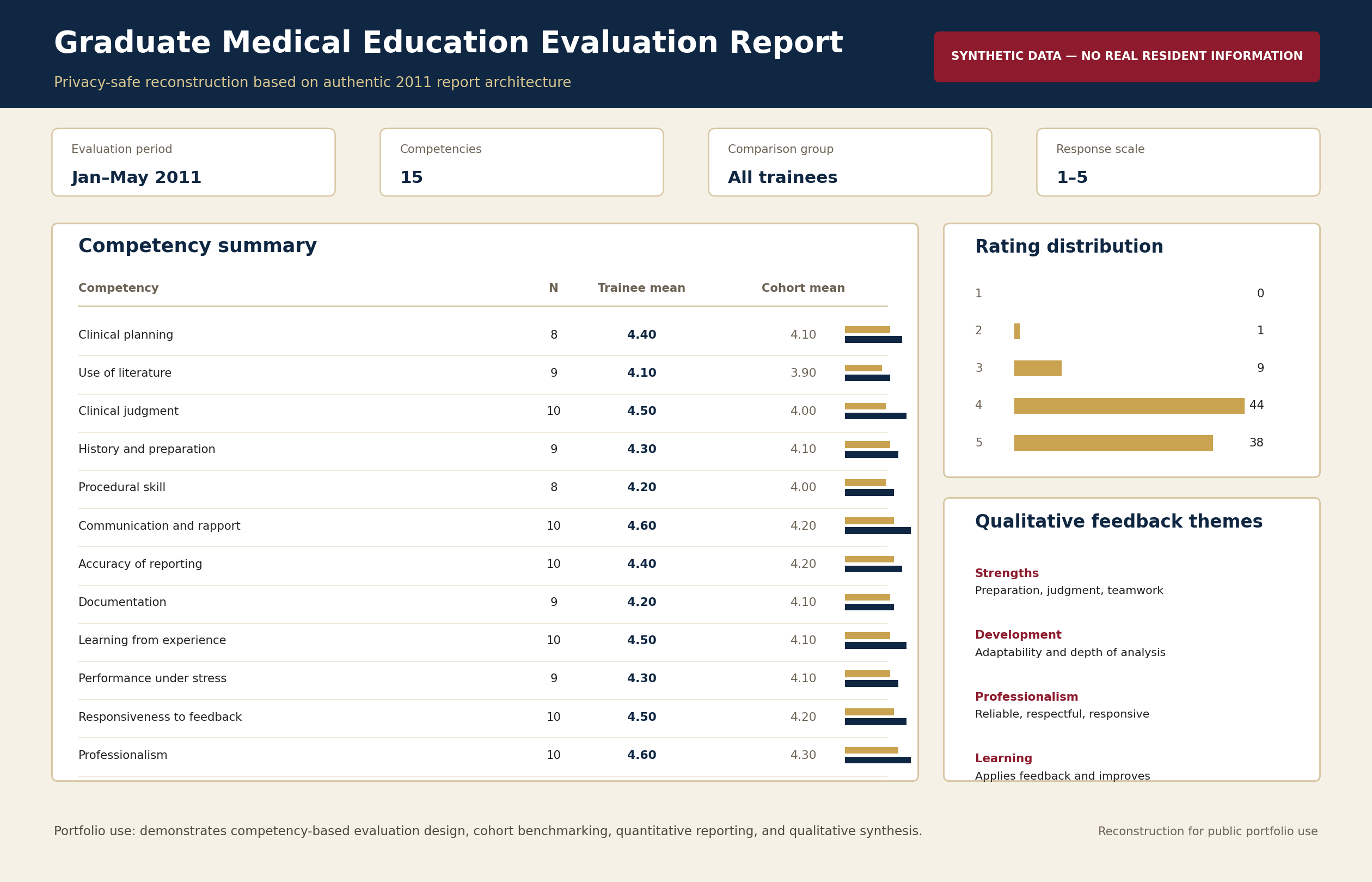1372x882 pixels.
Task: Click the Portfolio use footer description
Action: [488, 831]
